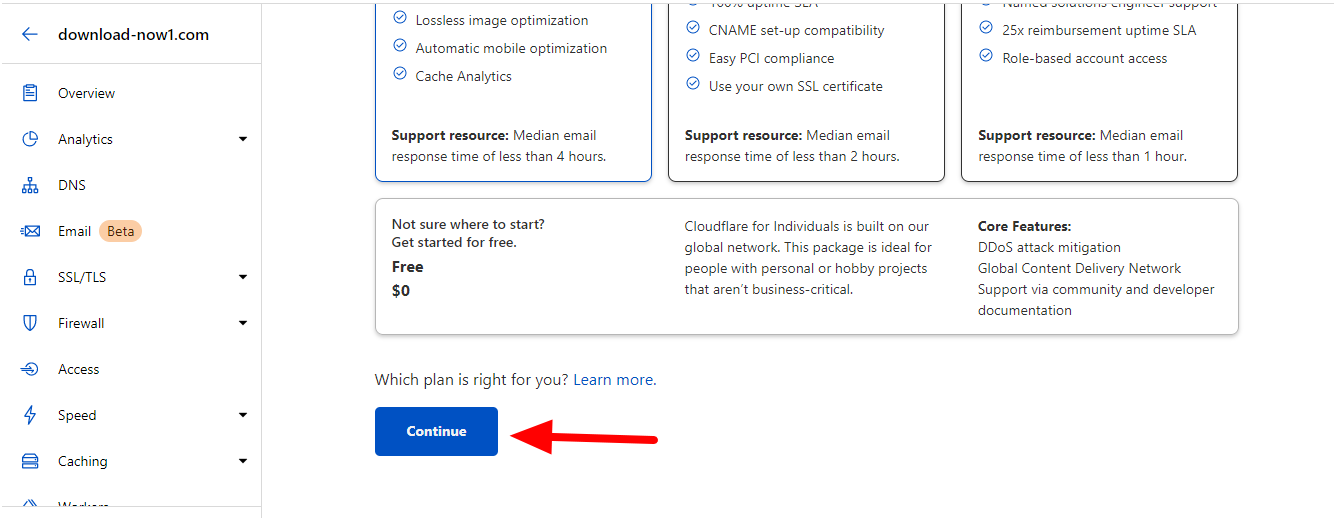Click the check icon beside Cache Analytics
This screenshot has width=1334, height=518.
pyautogui.click(x=400, y=74)
